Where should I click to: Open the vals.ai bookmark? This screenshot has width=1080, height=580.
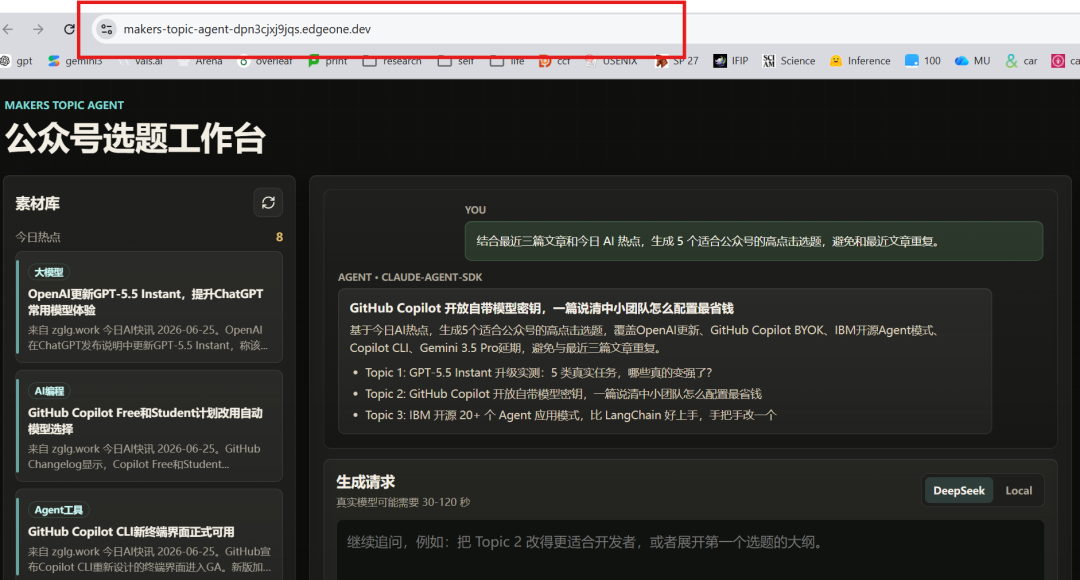[141, 61]
